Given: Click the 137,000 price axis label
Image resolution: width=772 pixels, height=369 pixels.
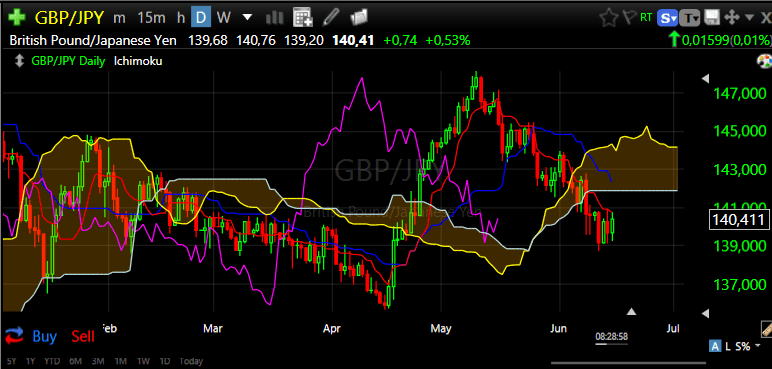Looking at the screenshot, I should tap(740, 284).
